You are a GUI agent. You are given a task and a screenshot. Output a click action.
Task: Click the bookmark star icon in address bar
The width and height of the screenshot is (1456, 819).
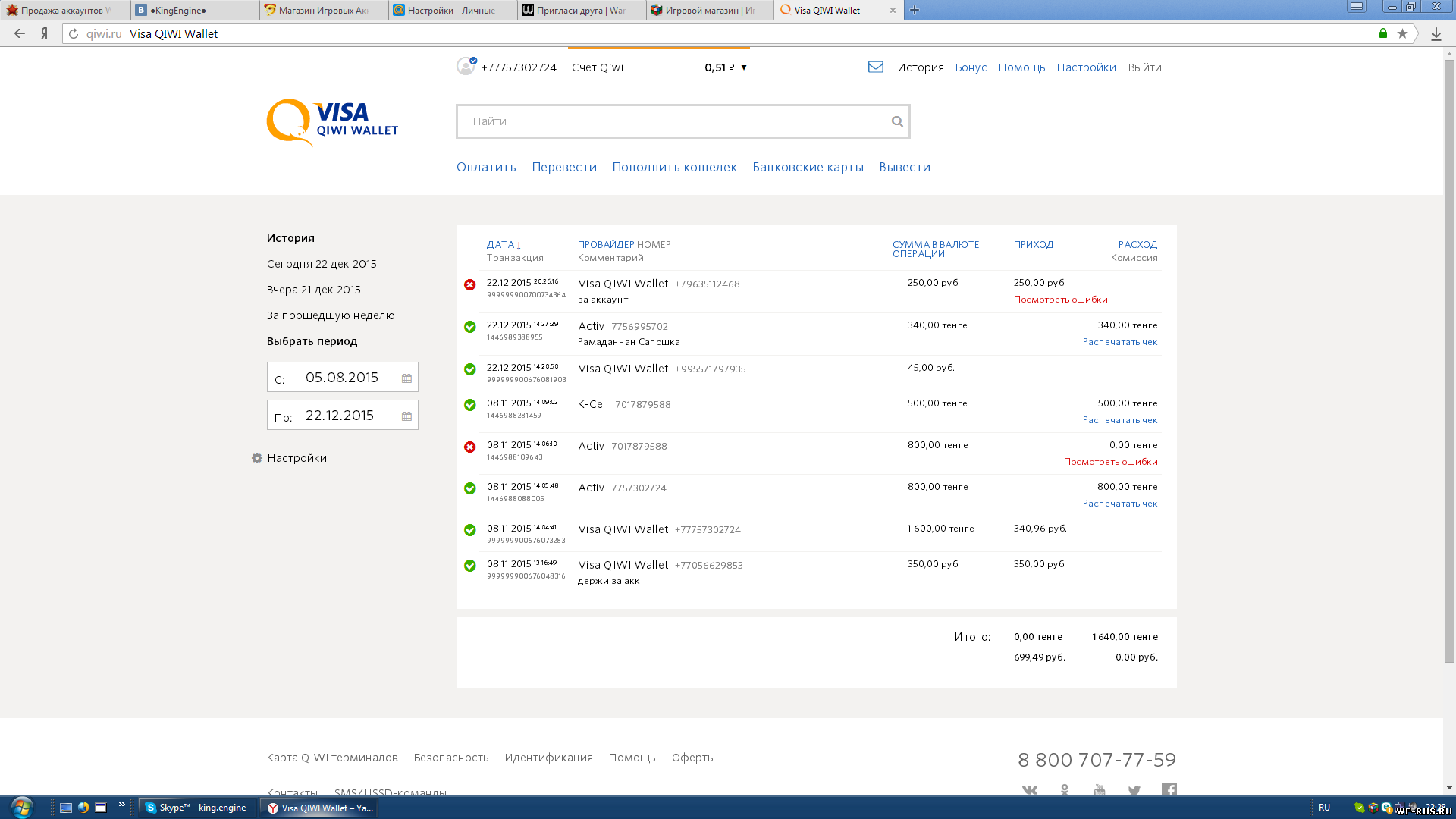(x=1402, y=33)
